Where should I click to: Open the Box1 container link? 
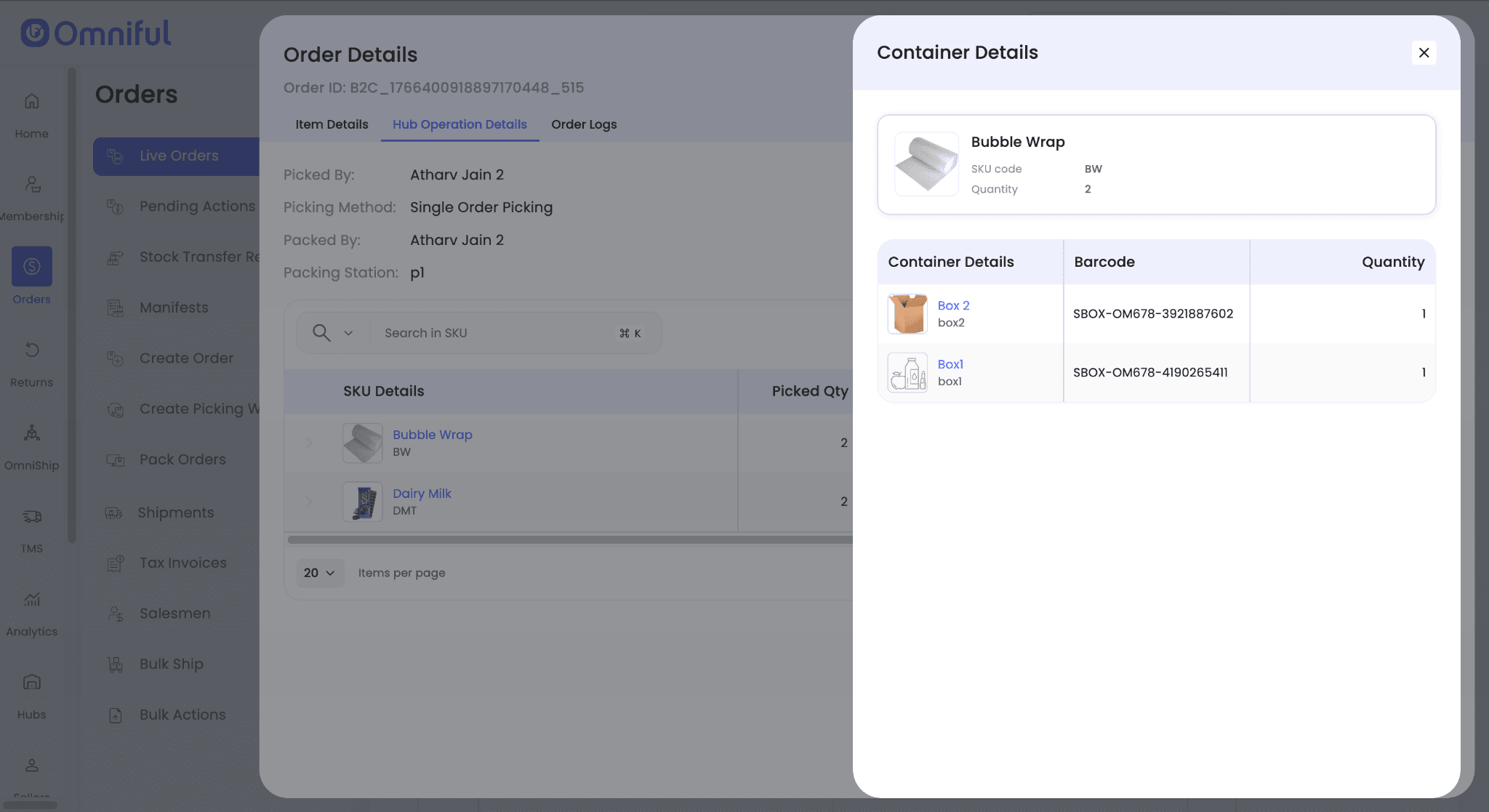pyautogui.click(x=950, y=364)
